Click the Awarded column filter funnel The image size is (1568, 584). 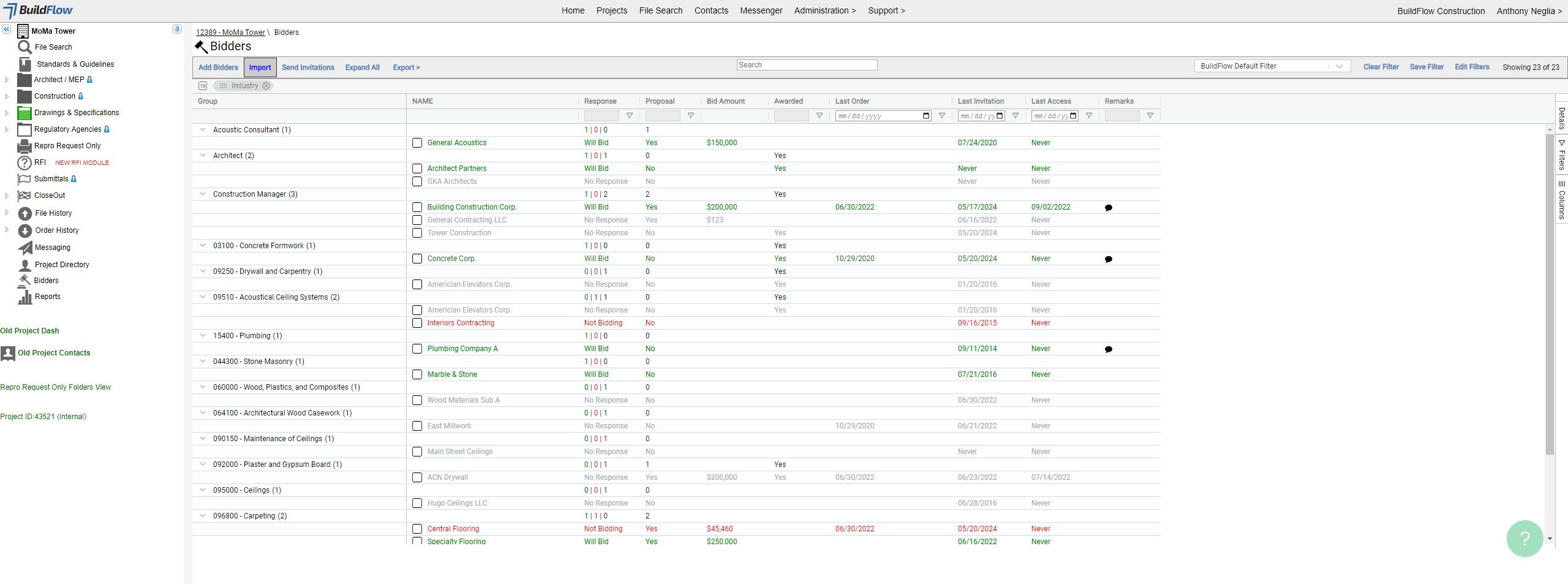tap(820, 116)
